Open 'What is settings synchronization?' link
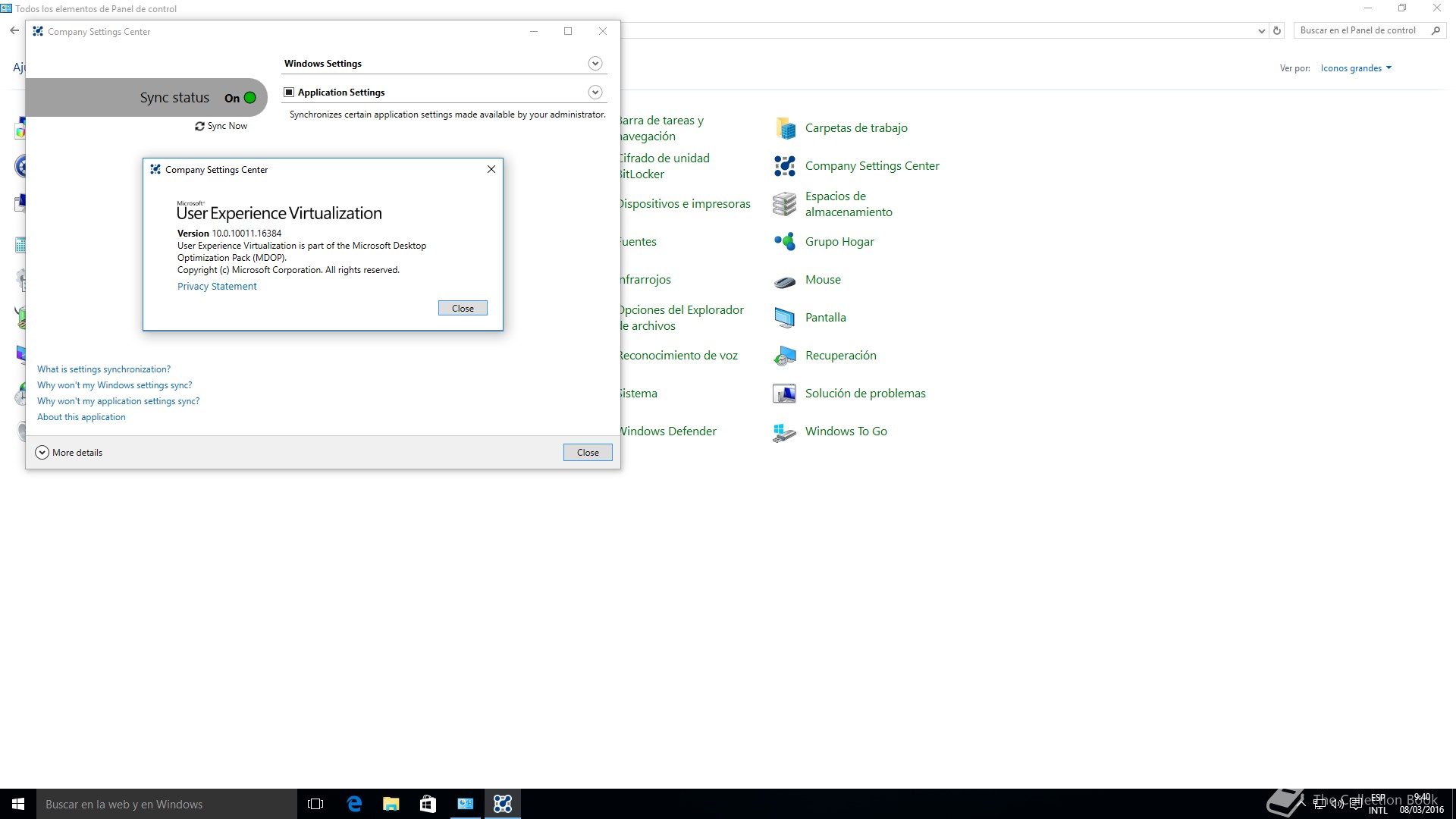Viewport: 1456px width, 819px height. [104, 369]
